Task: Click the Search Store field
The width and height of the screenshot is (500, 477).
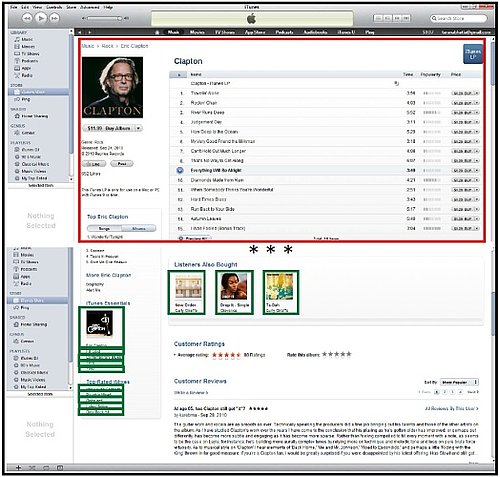Action: tap(458, 18)
